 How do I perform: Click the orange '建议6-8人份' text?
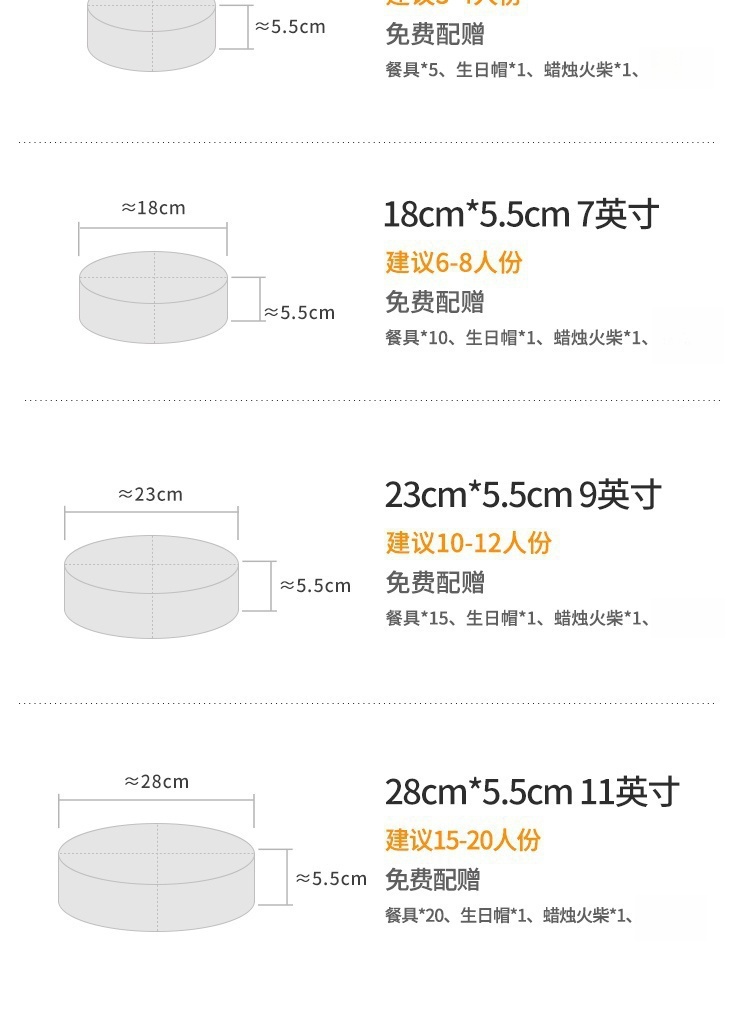pyautogui.click(x=454, y=263)
